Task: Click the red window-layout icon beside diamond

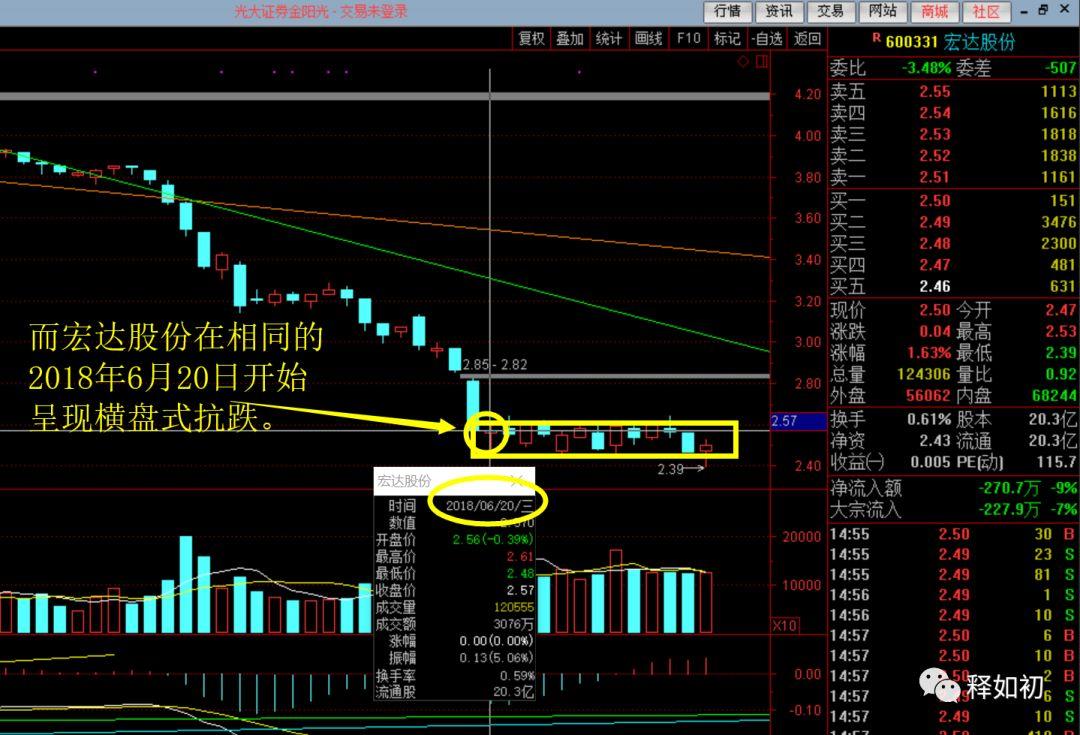Action: coord(761,61)
